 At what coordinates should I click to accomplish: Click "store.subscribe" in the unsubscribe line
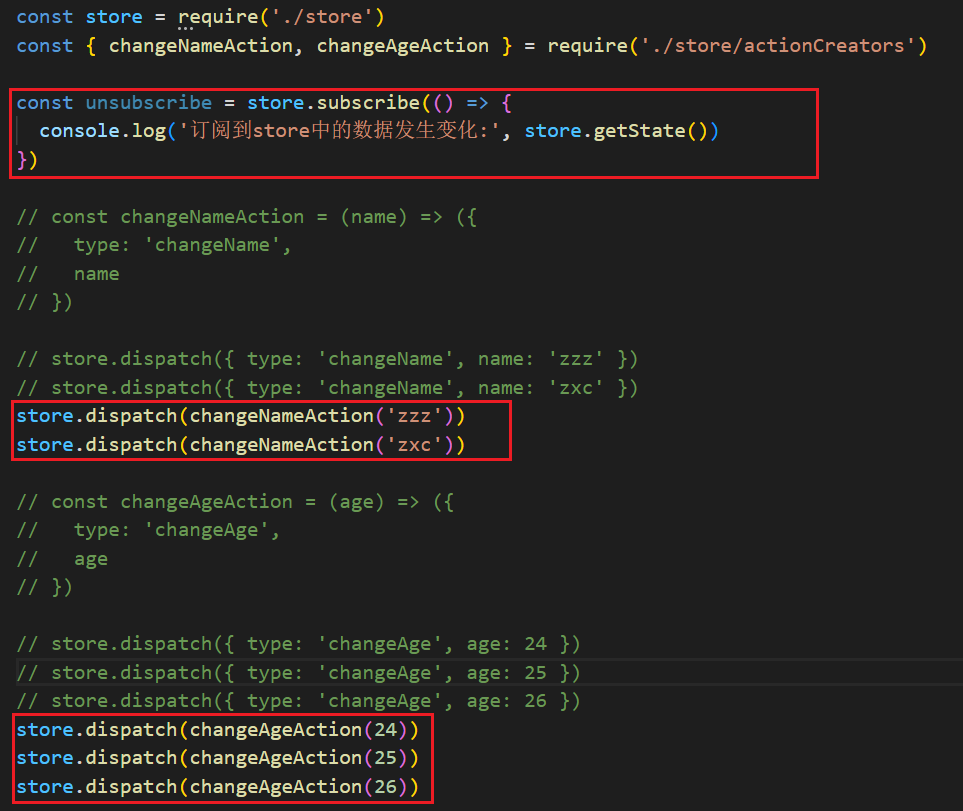(333, 103)
